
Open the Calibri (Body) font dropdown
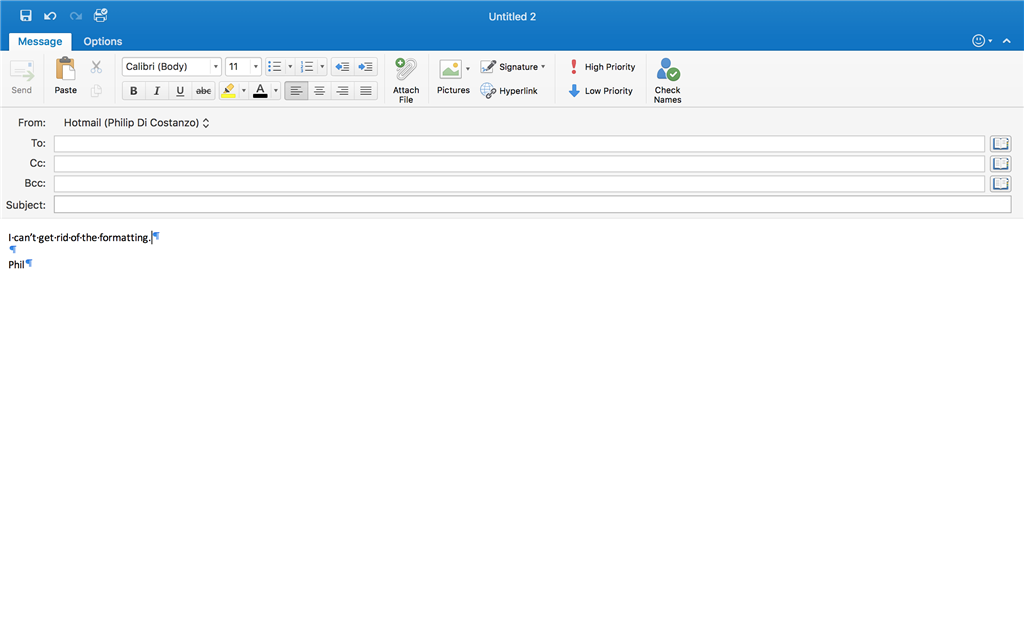tap(216, 67)
